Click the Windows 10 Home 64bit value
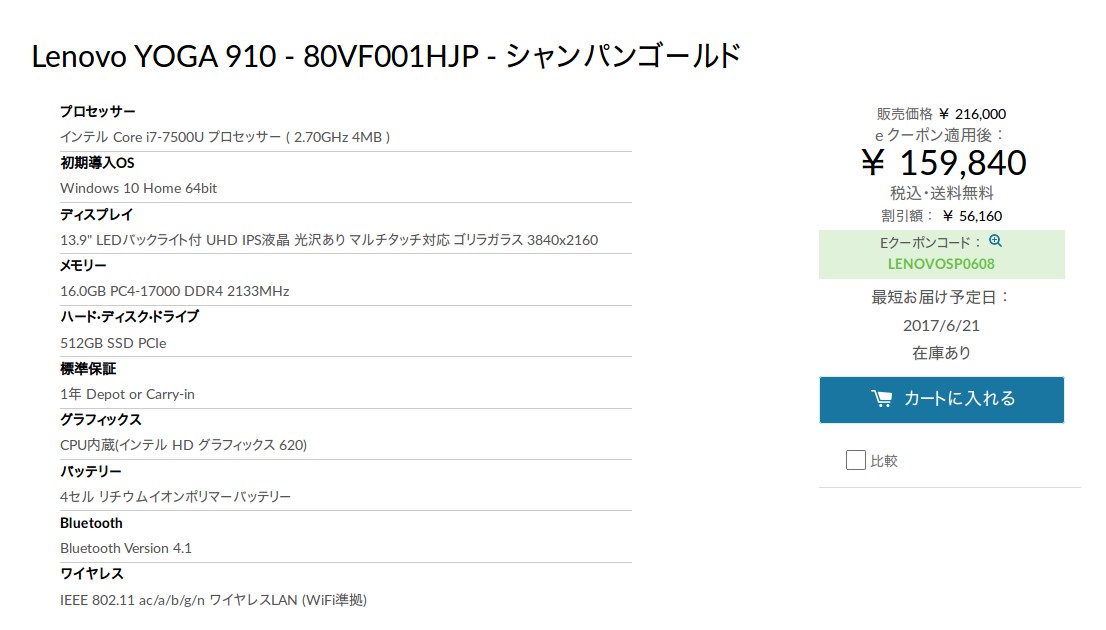Viewport: 1106px width, 630px height. pos(138,188)
